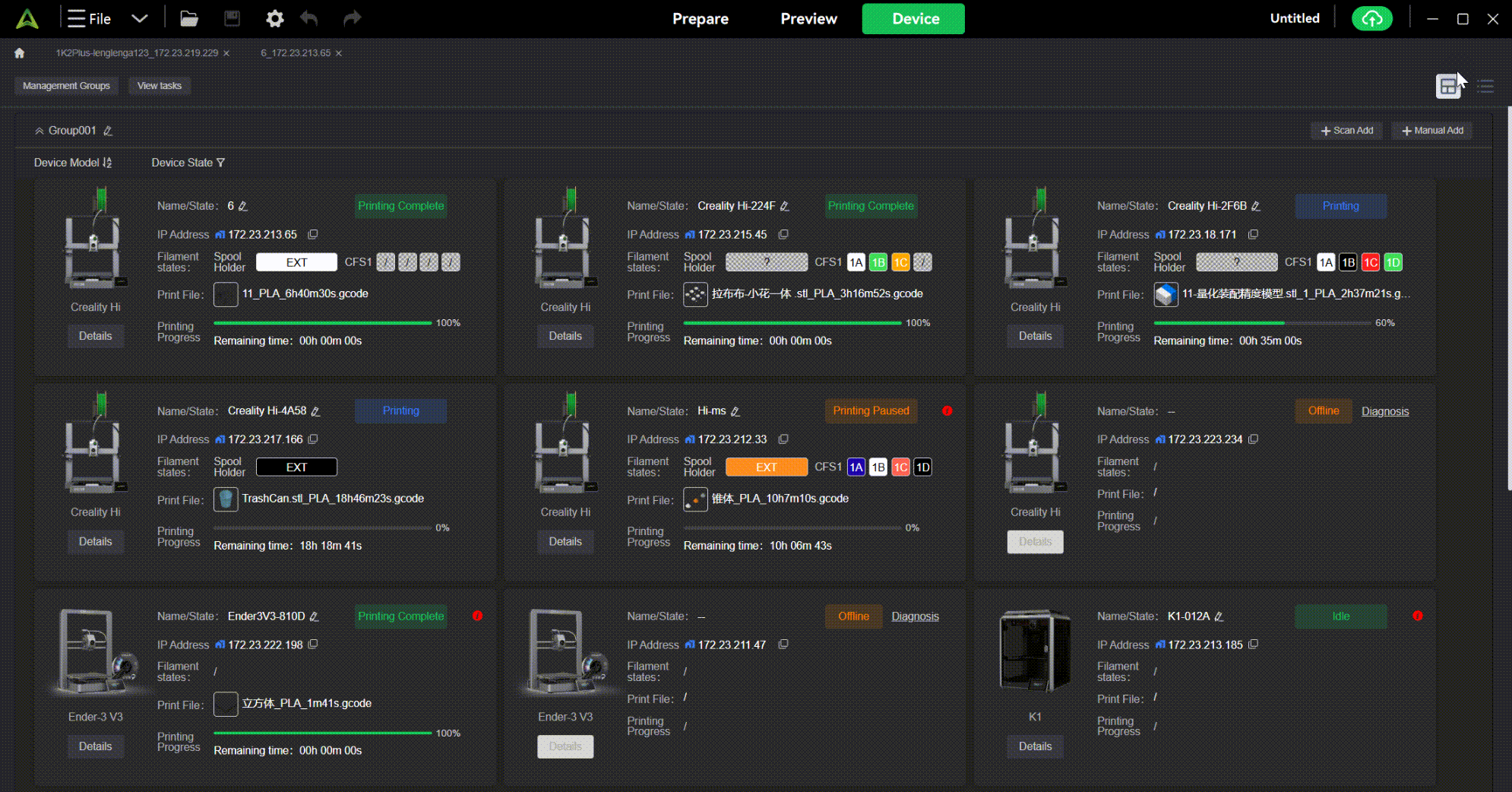Close 1K2Plus-lenglenga123 tab
The image size is (1512, 792).
point(226,53)
